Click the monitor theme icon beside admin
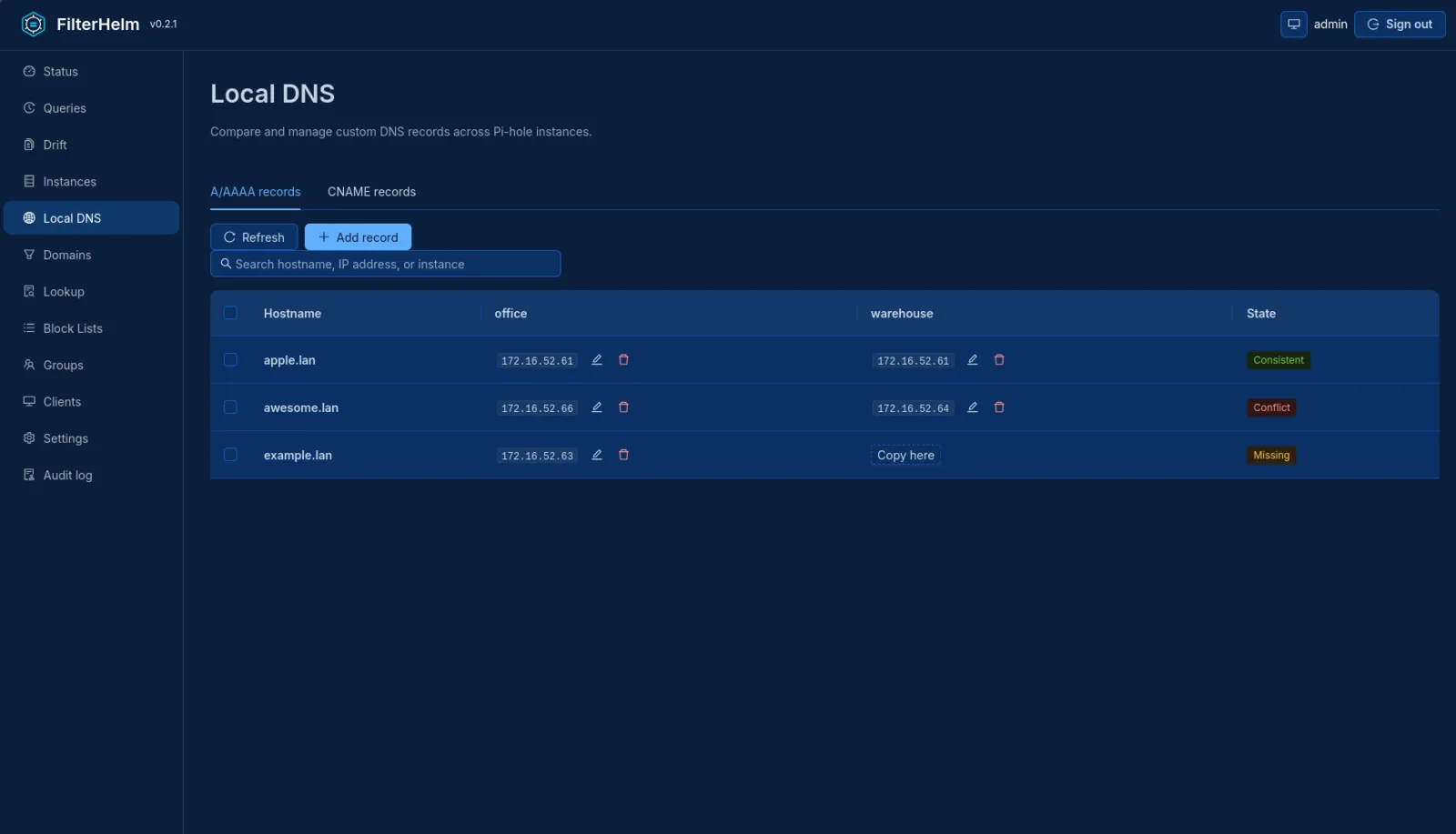Image resolution: width=1456 pixels, height=834 pixels. (1293, 25)
